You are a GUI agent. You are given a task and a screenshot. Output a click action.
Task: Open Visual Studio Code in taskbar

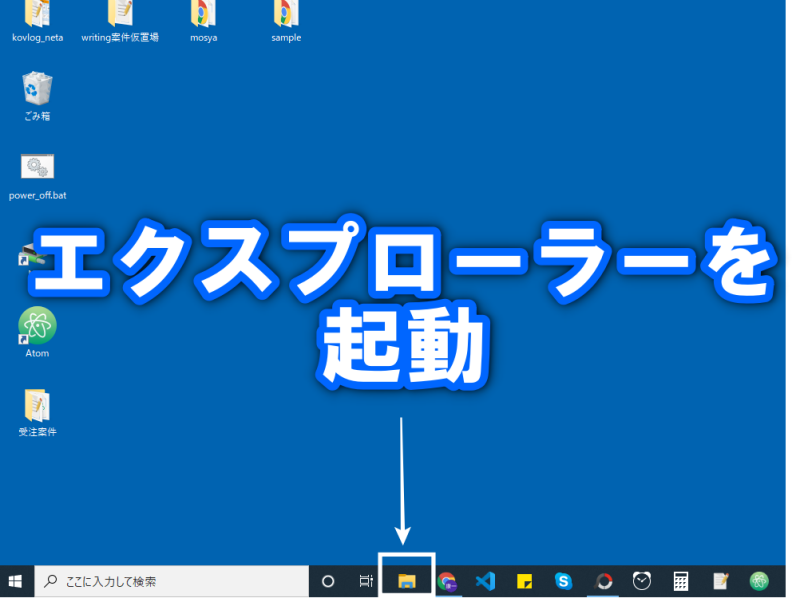pyautogui.click(x=486, y=581)
